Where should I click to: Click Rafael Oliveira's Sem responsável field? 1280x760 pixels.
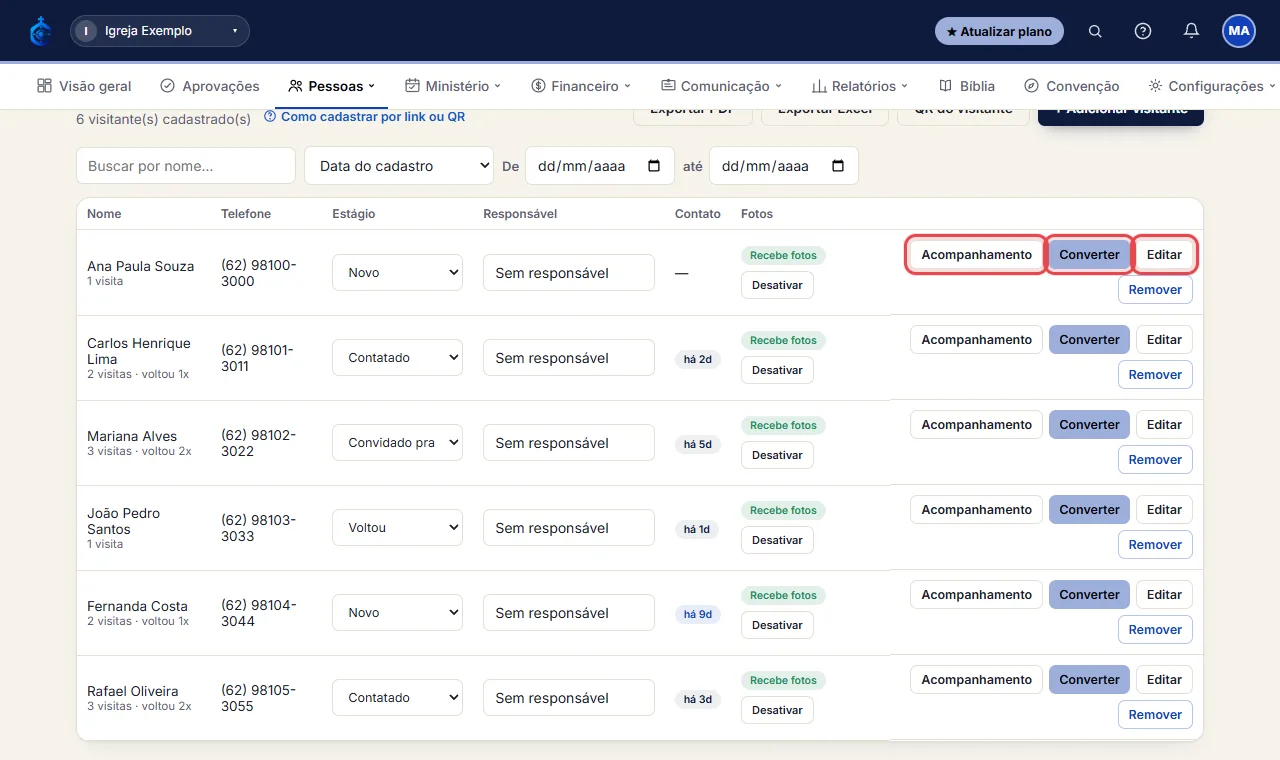569,698
